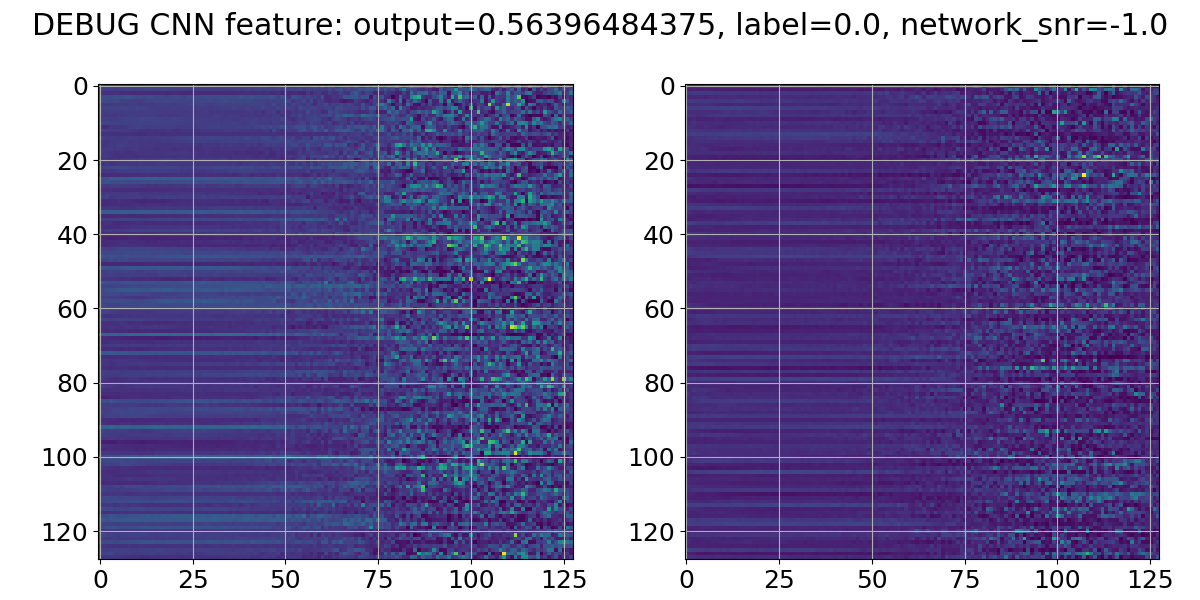Viewport: 1200px width, 600px height.
Task: Click x-axis label 125 on left plot
Action: click(563, 579)
